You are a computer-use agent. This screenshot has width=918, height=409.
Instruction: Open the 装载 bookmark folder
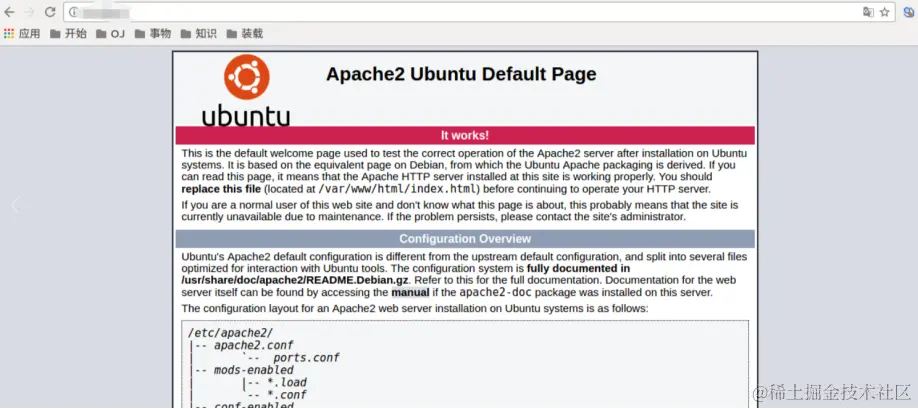[x=245, y=34]
